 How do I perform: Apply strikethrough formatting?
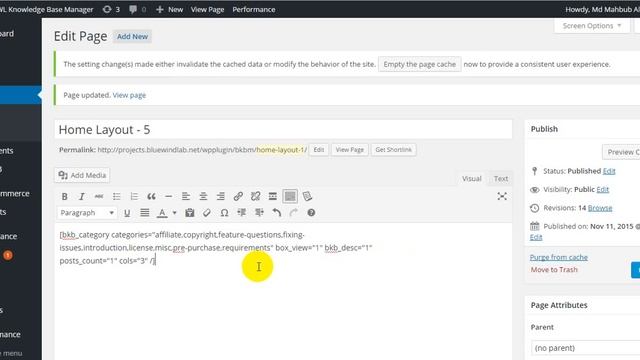coord(99,196)
